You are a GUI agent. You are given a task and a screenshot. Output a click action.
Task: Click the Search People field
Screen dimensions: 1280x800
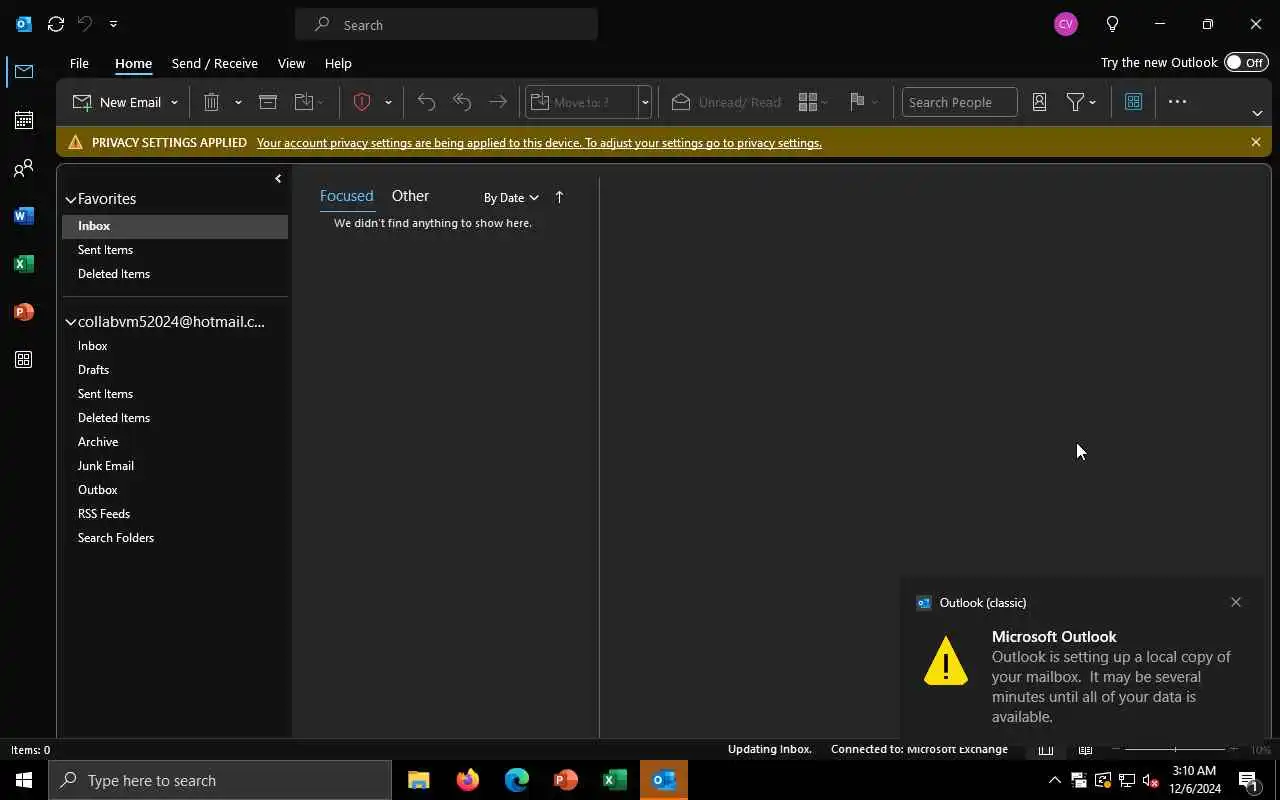coord(959,102)
